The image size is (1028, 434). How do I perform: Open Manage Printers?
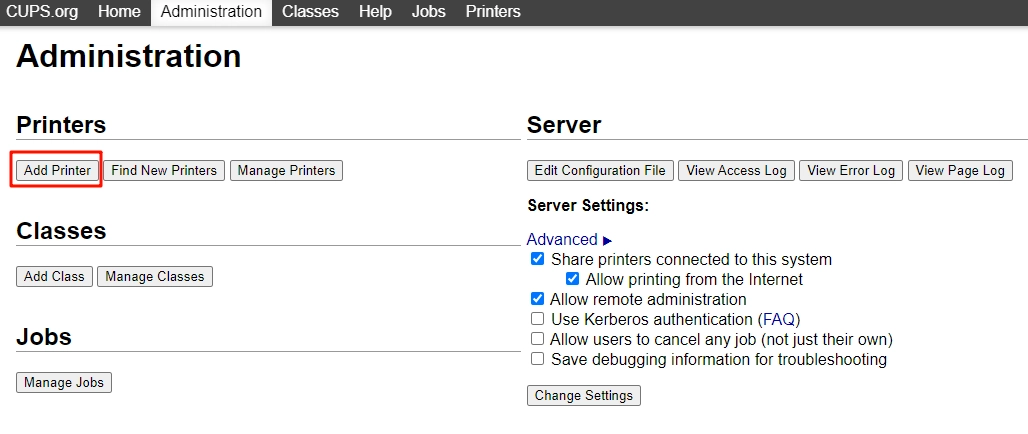(x=286, y=171)
